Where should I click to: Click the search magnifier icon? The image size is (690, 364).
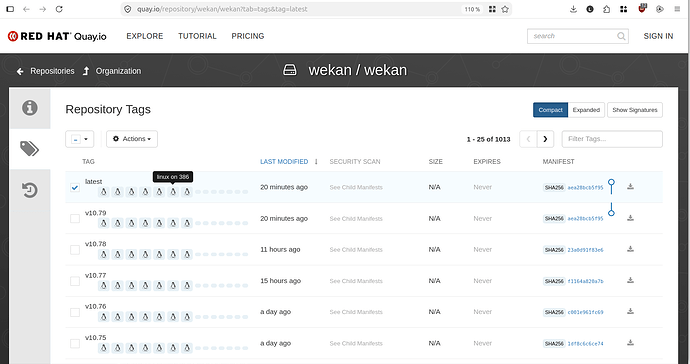(621, 36)
